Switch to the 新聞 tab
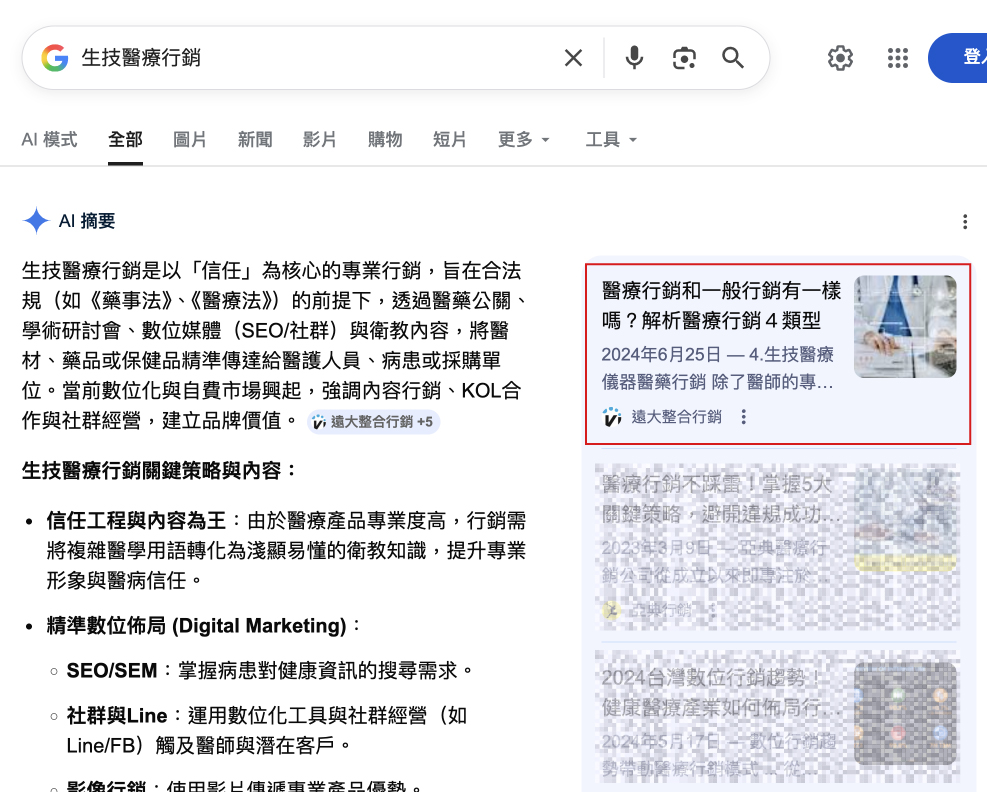987x792 pixels. point(255,140)
